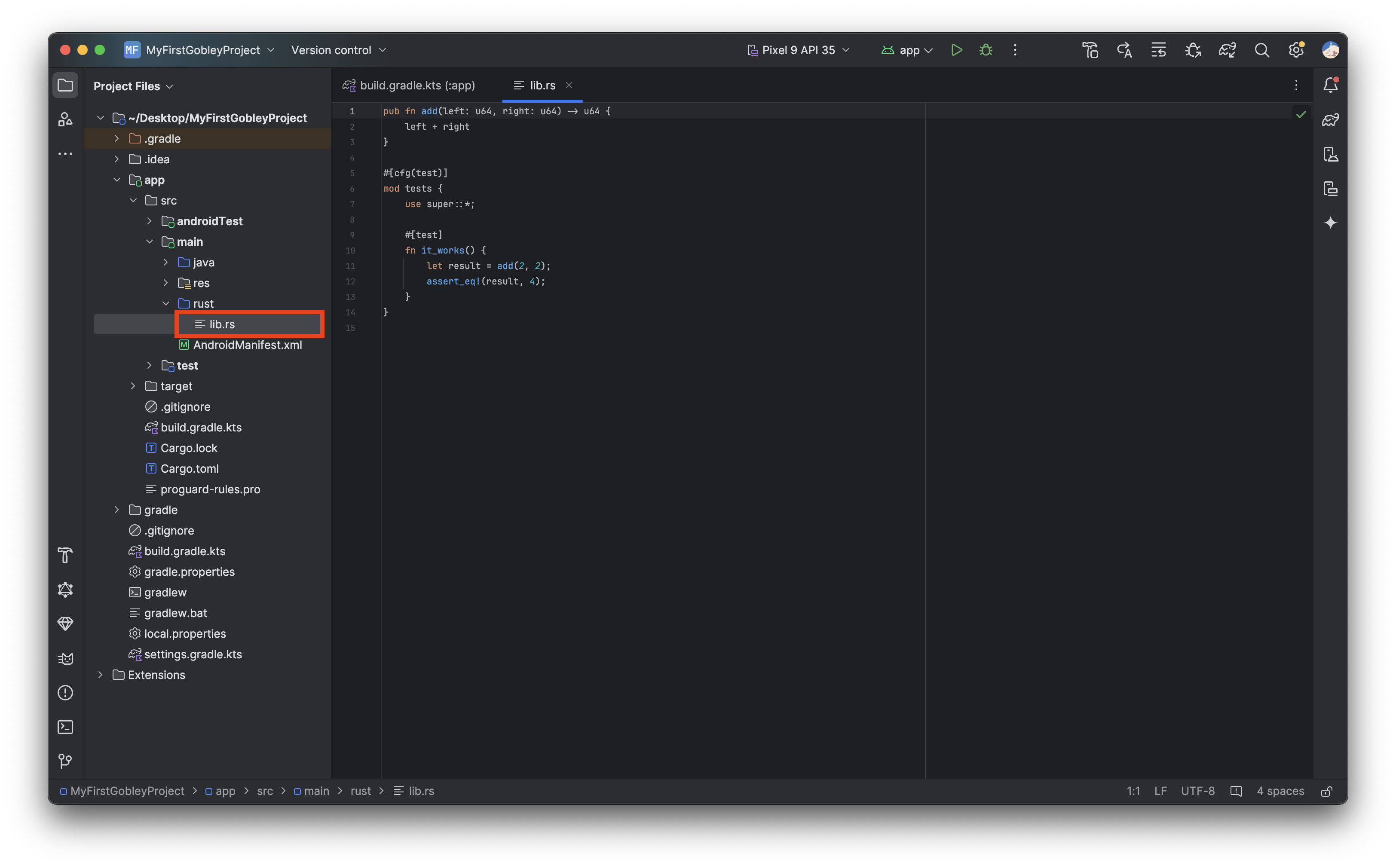Open Resource Manager in the left sidebar
Image resolution: width=1396 pixels, height=868 pixels.
tap(65, 119)
